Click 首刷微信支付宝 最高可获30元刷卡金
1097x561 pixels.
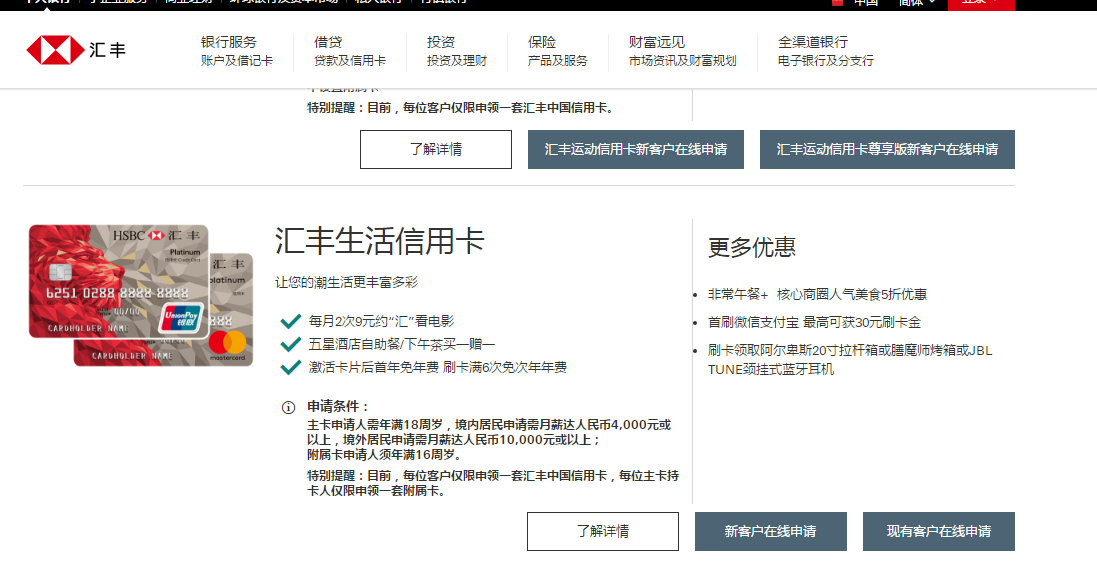814,322
